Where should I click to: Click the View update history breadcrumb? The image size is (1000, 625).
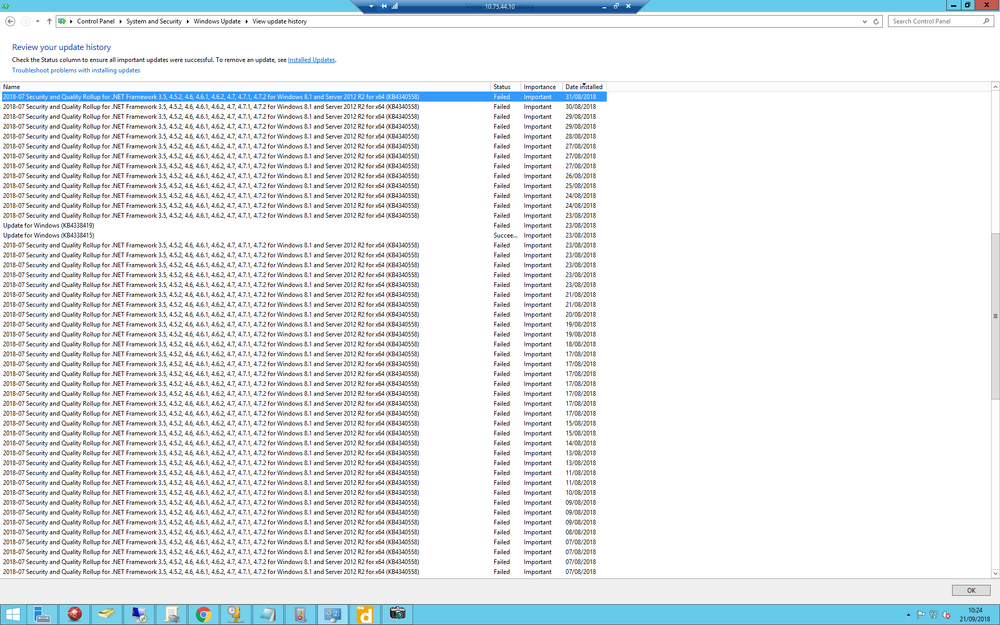pyautogui.click(x=279, y=21)
